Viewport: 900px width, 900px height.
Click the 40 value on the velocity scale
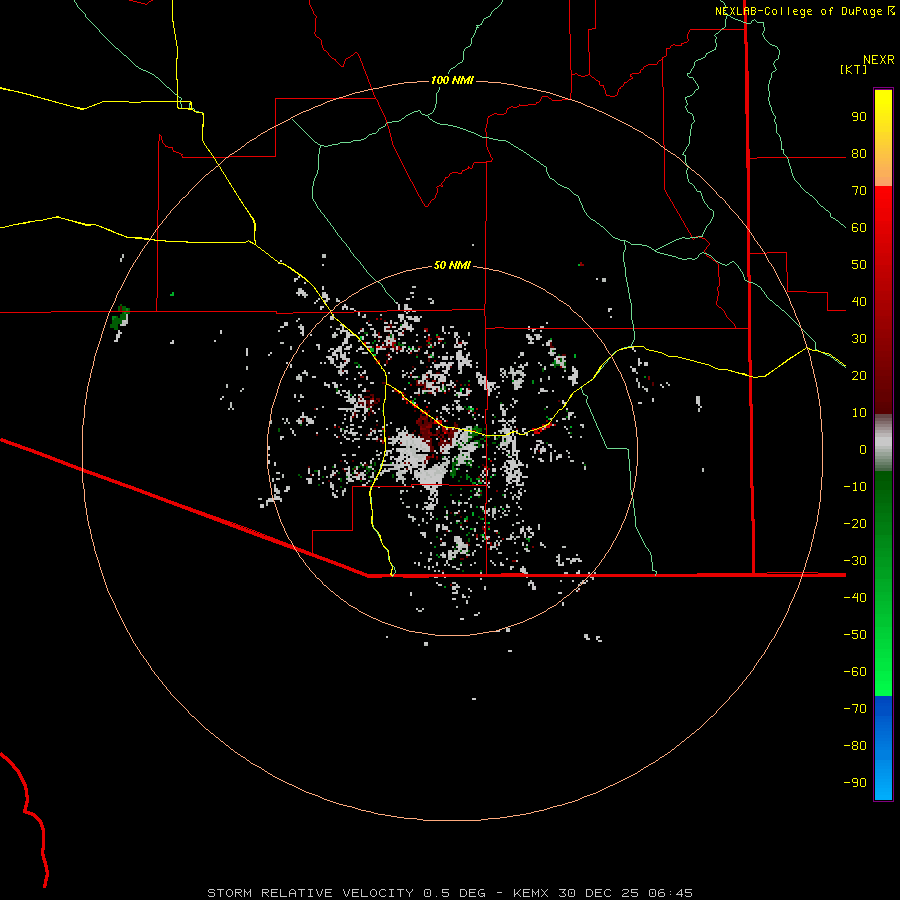tap(859, 301)
